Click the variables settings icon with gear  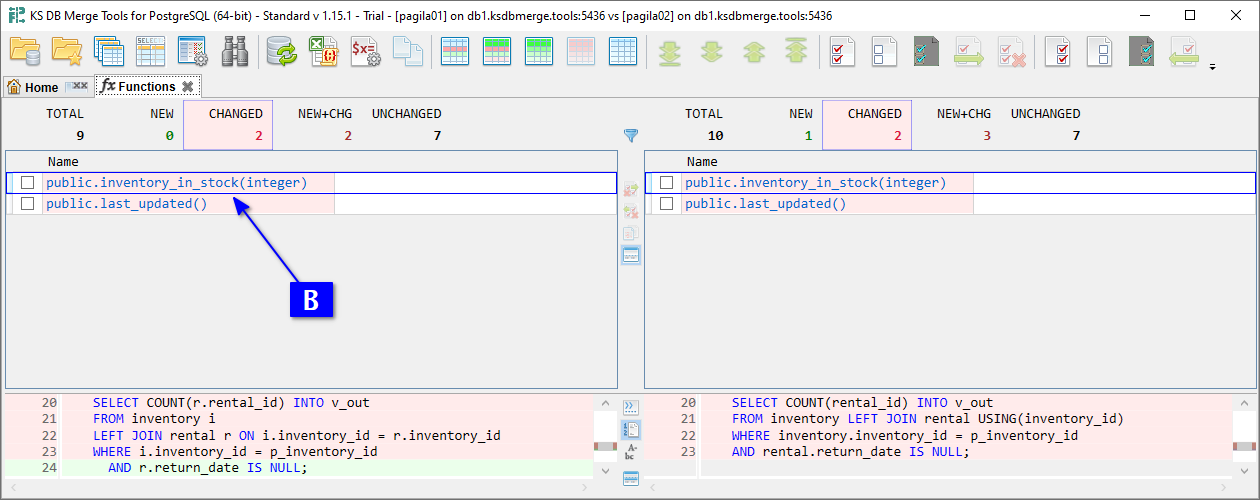click(x=365, y=51)
